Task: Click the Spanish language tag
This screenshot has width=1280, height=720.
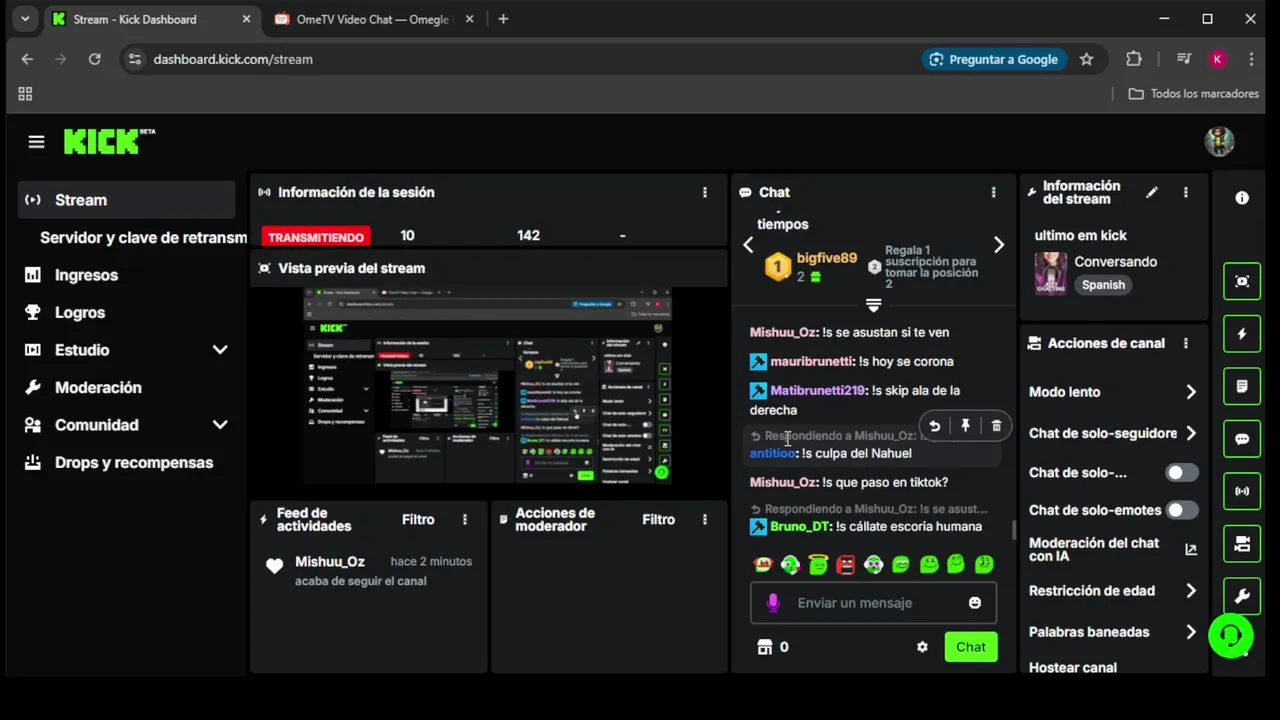Action: (x=1103, y=285)
